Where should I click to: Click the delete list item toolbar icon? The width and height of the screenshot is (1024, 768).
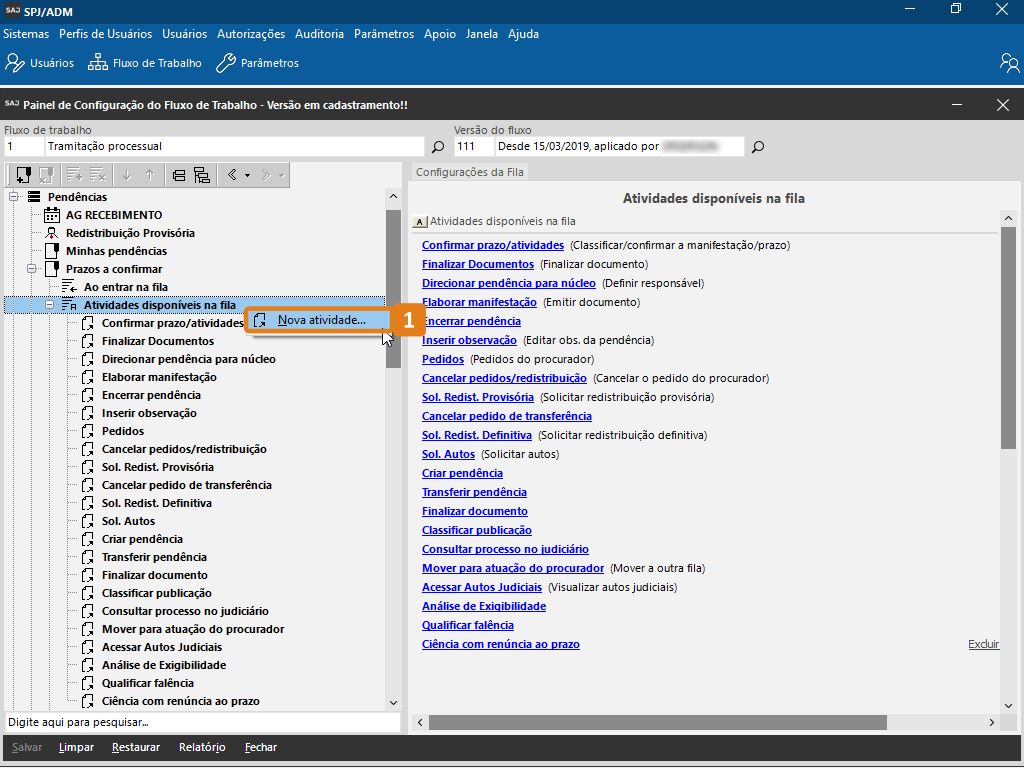tap(98, 175)
